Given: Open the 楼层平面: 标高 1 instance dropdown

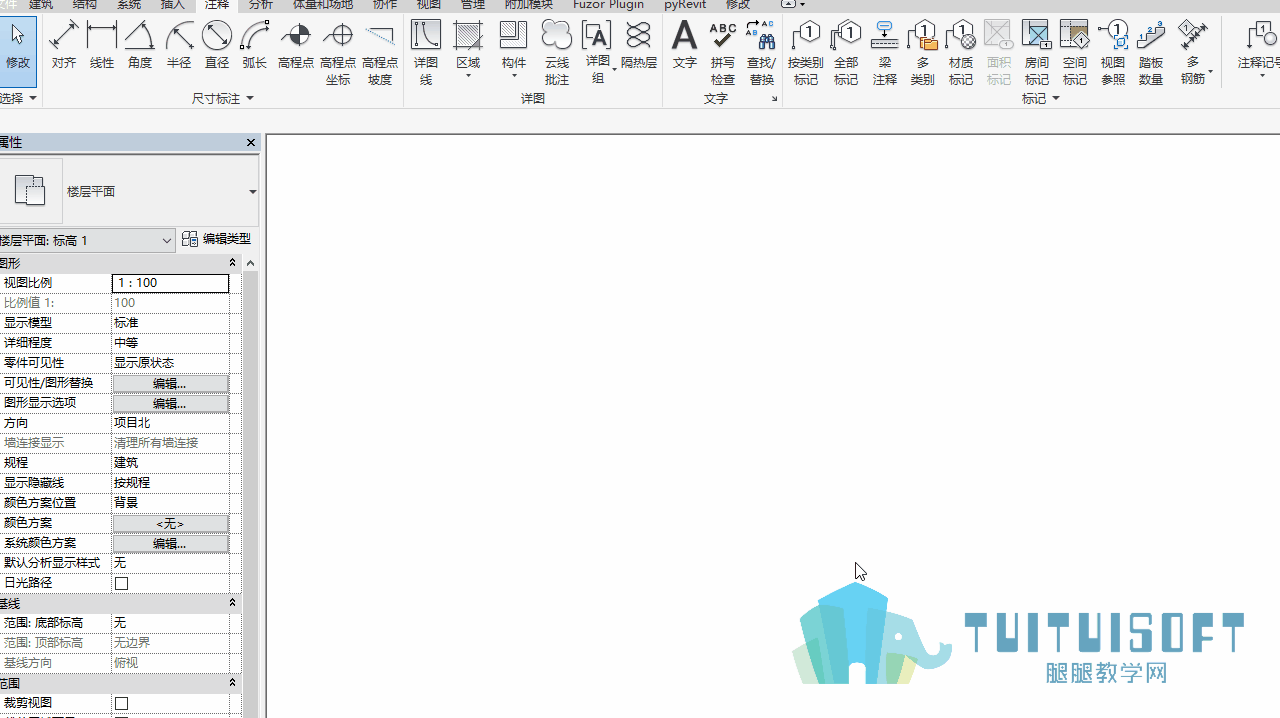Looking at the screenshot, I should (x=87, y=240).
